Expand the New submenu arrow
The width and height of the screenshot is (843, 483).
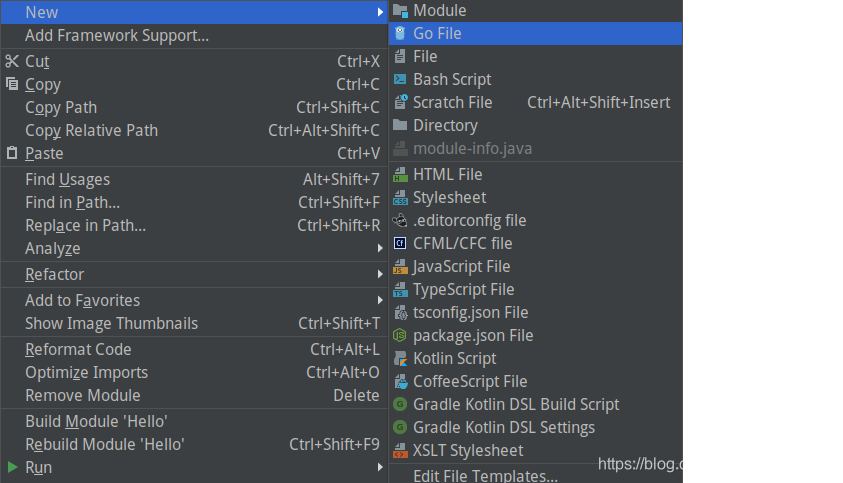pyautogui.click(x=380, y=12)
